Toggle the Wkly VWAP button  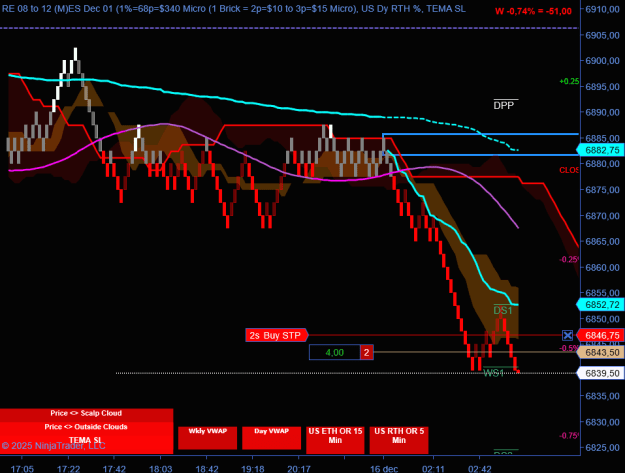tap(208, 438)
